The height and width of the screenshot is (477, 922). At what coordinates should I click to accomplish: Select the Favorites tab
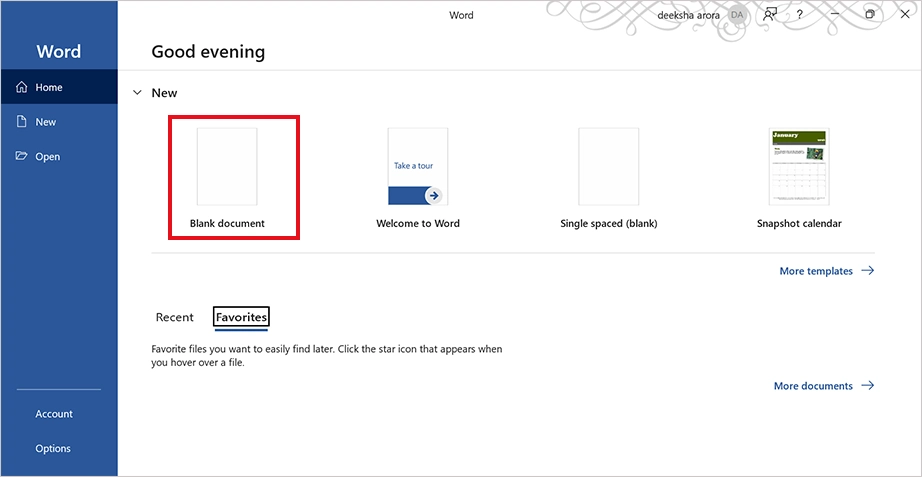(x=241, y=317)
